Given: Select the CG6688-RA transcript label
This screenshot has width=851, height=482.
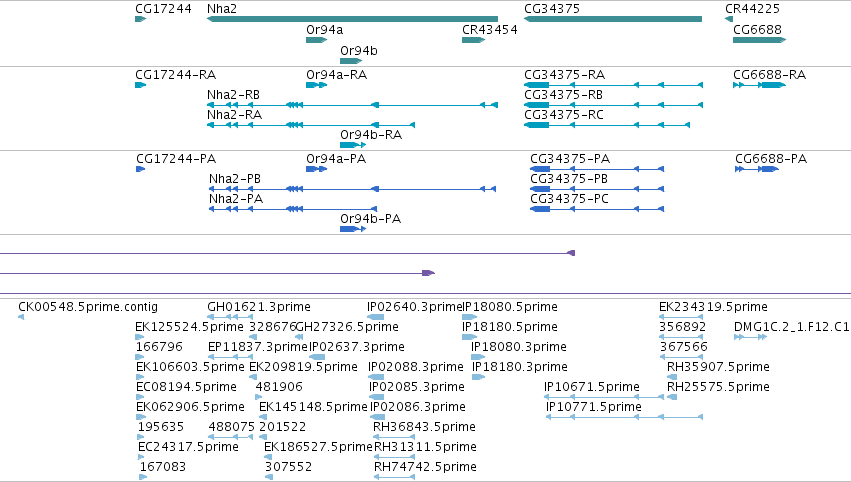Looking at the screenshot, I should (x=770, y=75).
